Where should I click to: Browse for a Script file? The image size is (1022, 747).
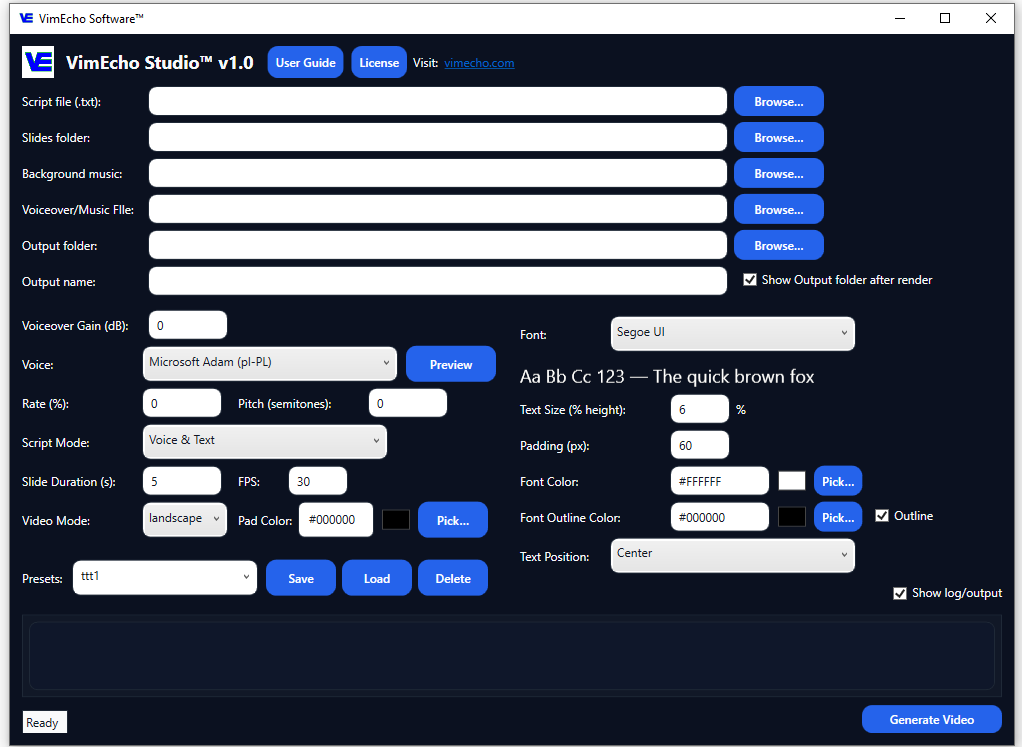pyautogui.click(x=778, y=101)
